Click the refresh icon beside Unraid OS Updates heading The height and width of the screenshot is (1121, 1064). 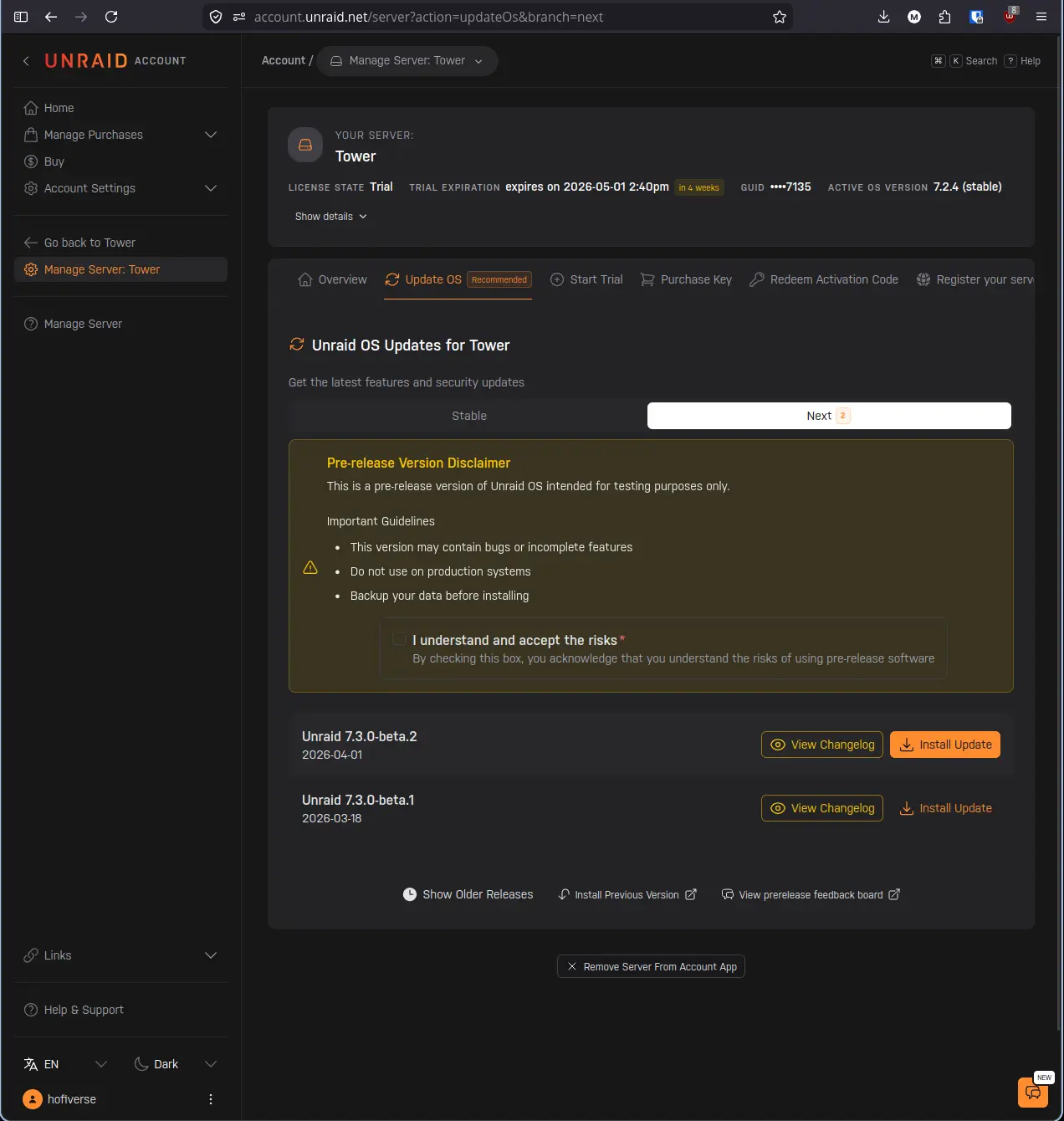tap(297, 345)
